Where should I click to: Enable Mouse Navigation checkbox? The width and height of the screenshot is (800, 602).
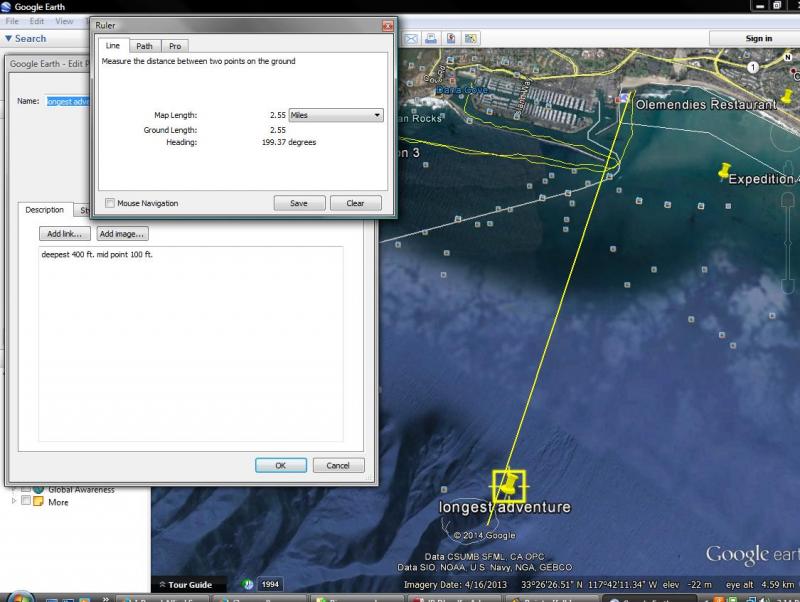pos(110,203)
